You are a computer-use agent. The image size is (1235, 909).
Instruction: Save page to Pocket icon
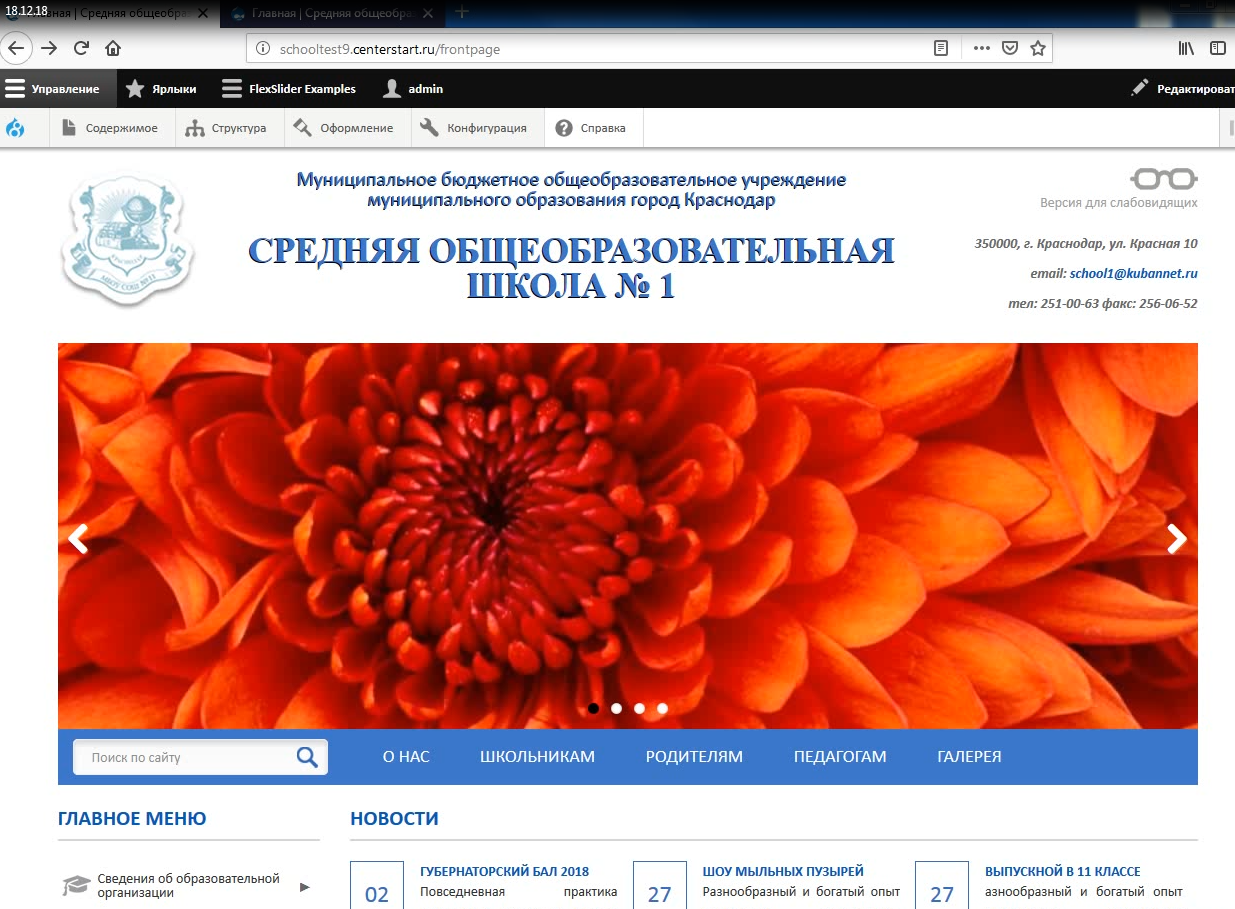[x=1010, y=48]
